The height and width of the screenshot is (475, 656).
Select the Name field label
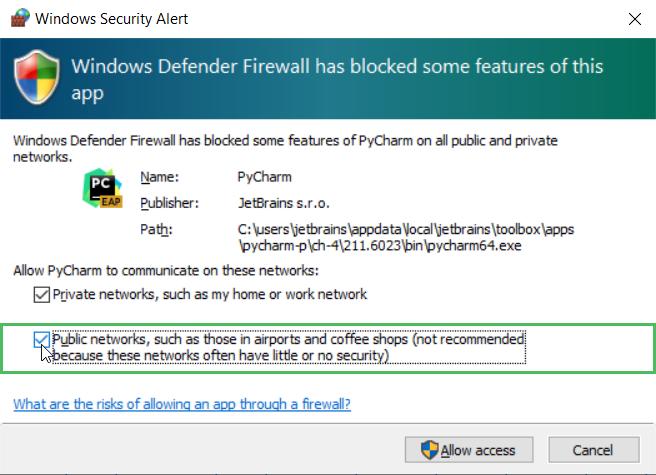pyautogui.click(x=158, y=177)
